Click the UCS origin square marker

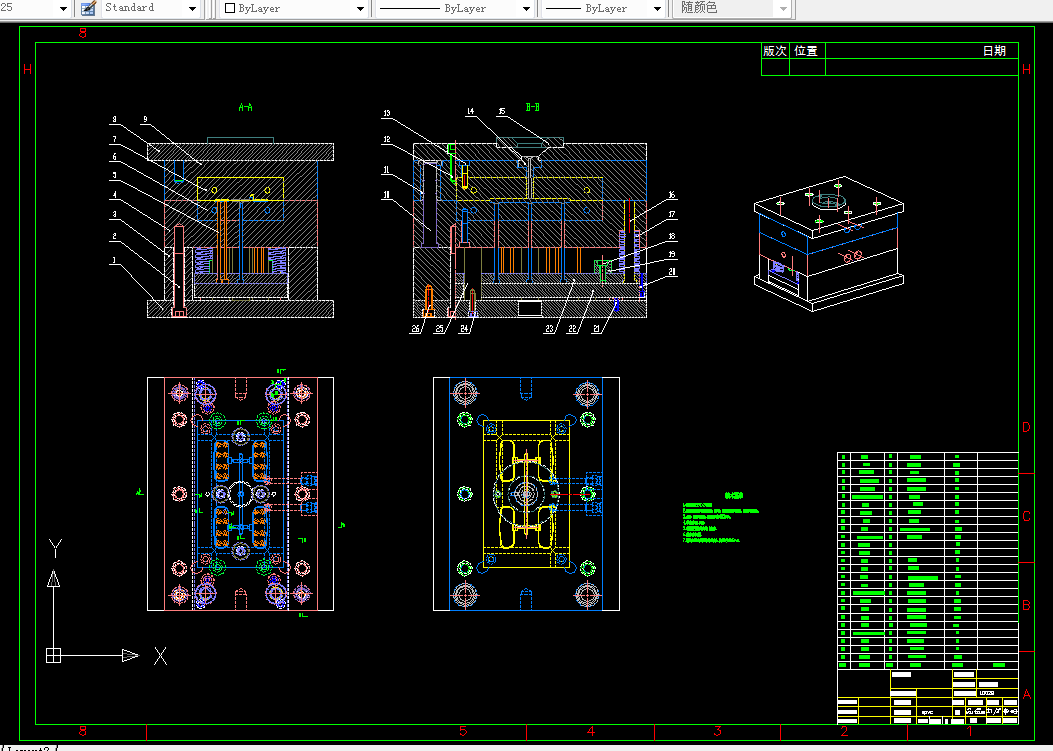[x=53, y=656]
